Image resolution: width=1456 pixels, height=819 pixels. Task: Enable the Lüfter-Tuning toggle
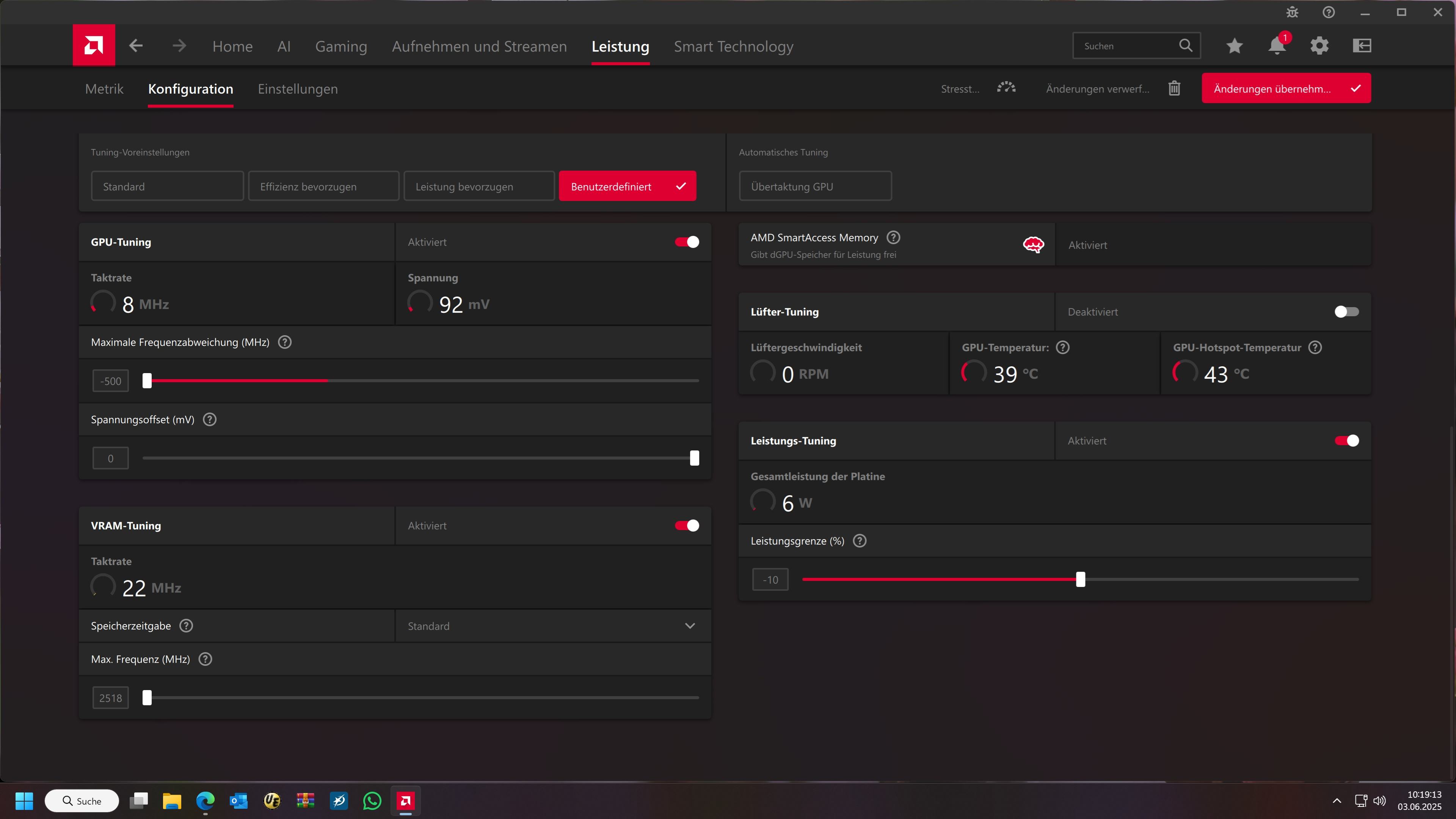[x=1346, y=312]
